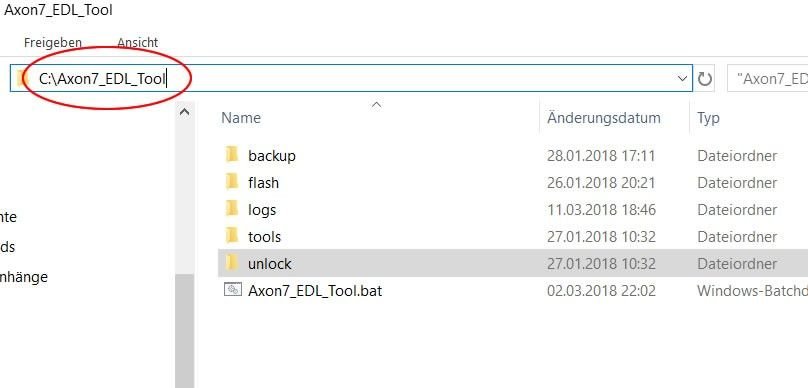The height and width of the screenshot is (388, 808).
Task: Click the backup folder icon
Action: (x=232, y=155)
